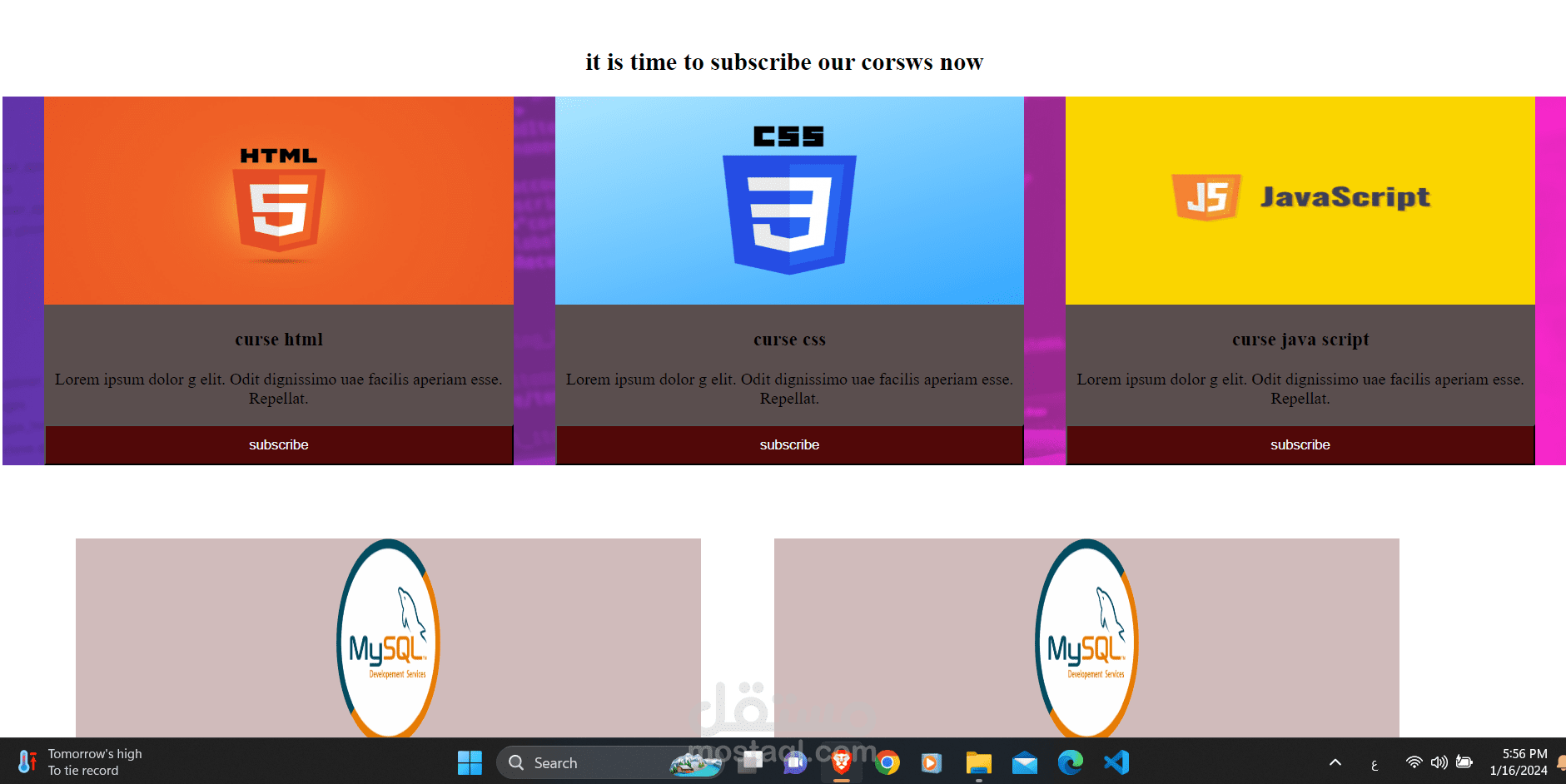Open the media player taskbar icon
The width and height of the screenshot is (1566, 784).
(x=932, y=762)
